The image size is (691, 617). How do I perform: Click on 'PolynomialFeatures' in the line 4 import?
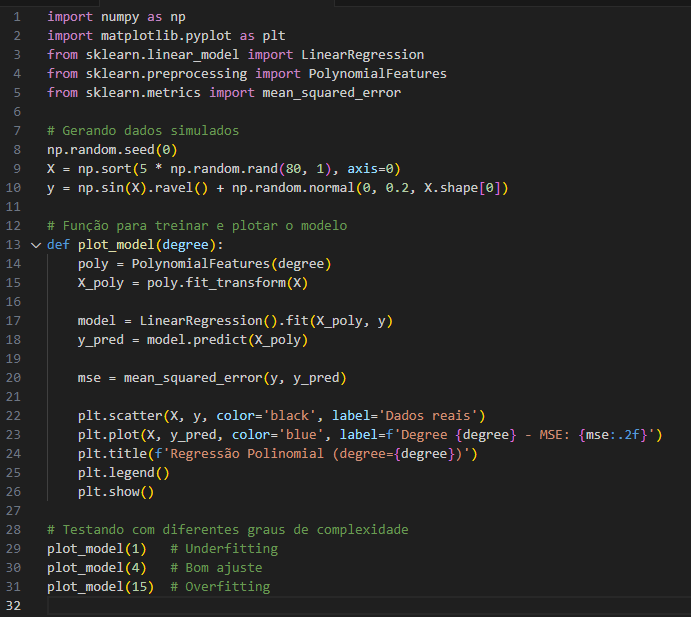pos(378,74)
